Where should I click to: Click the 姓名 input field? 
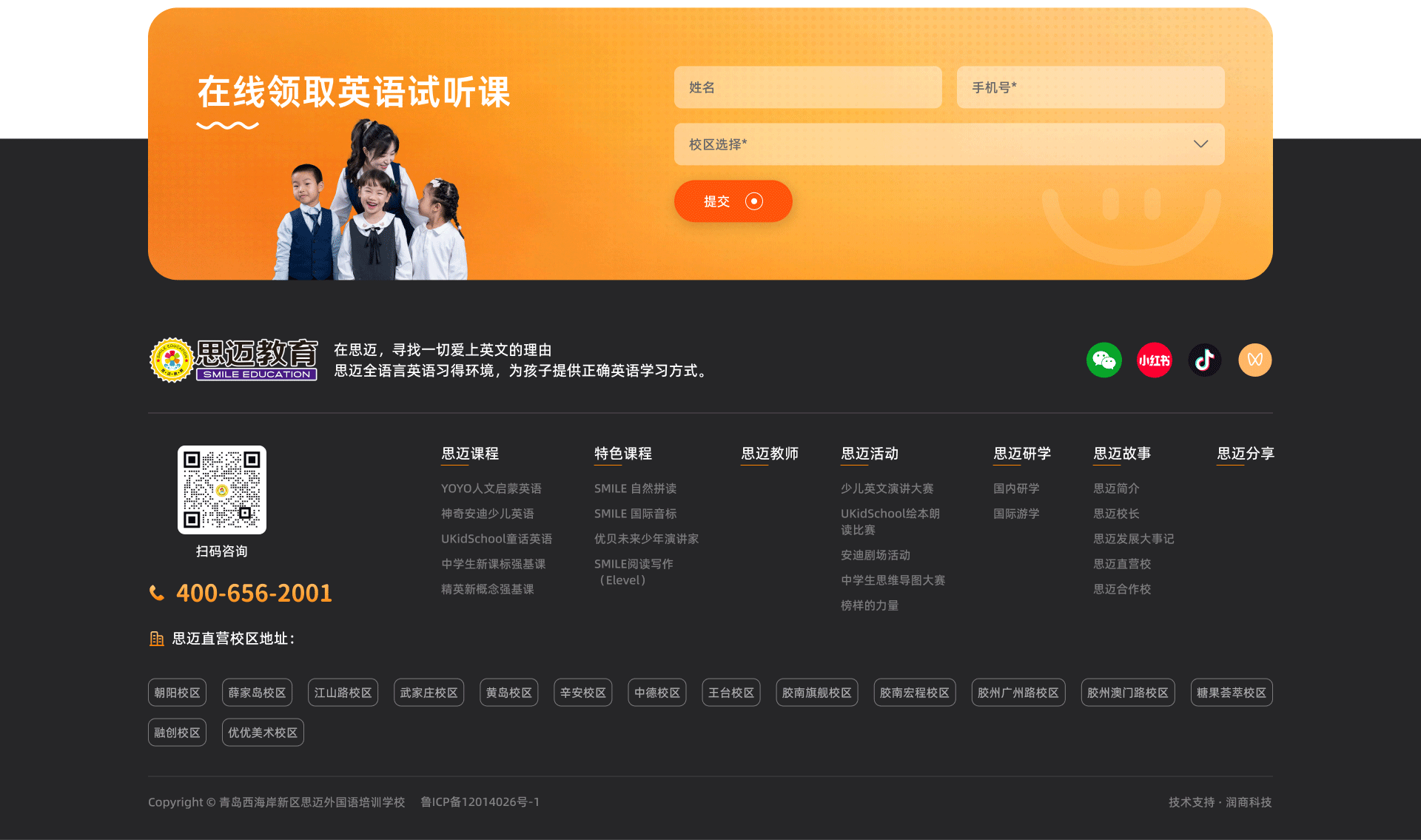pyautogui.click(x=807, y=87)
